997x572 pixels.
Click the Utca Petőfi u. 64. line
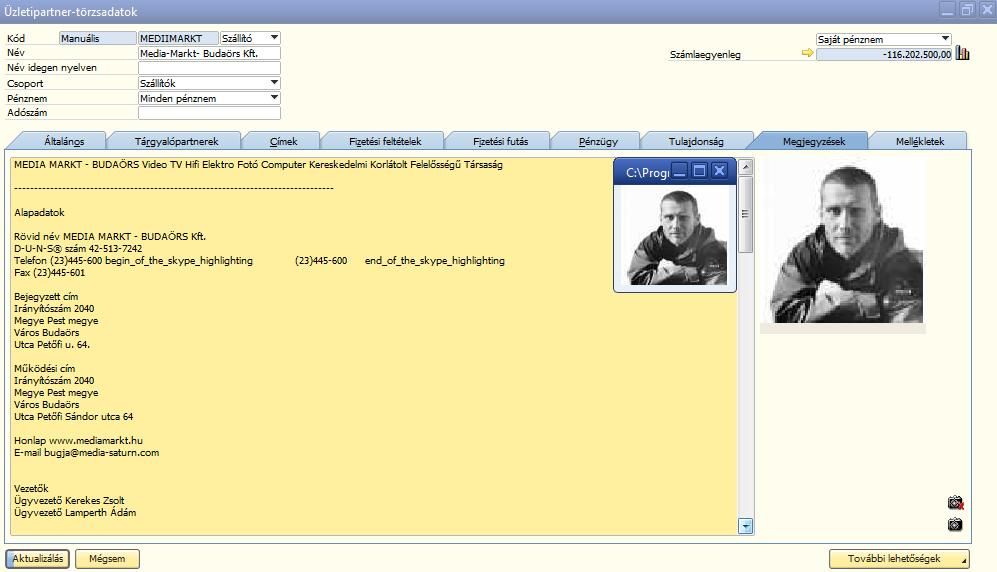pos(52,344)
